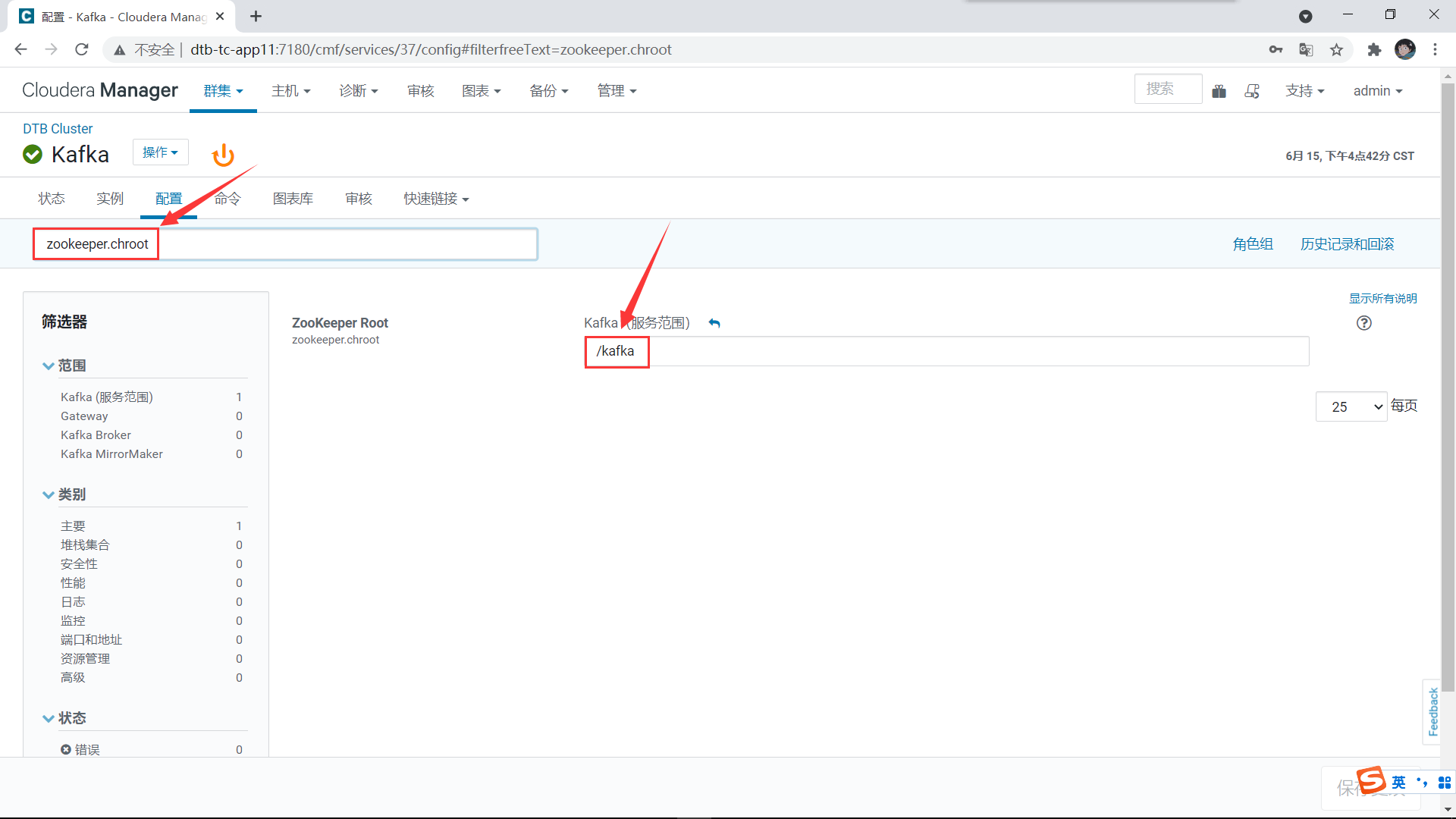1456x819 pixels.
Task: Open help for ZooKeeper Root question mark
Action: click(x=1363, y=323)
